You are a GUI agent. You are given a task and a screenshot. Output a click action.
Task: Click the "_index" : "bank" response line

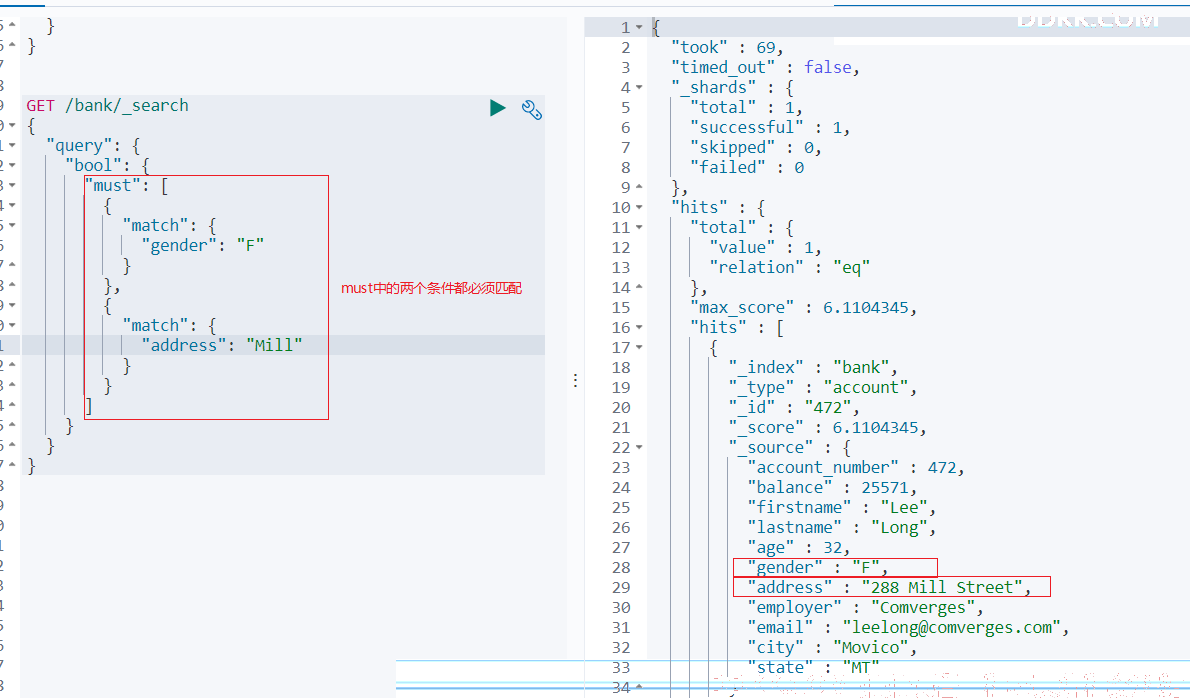click(x=813, y=367)
